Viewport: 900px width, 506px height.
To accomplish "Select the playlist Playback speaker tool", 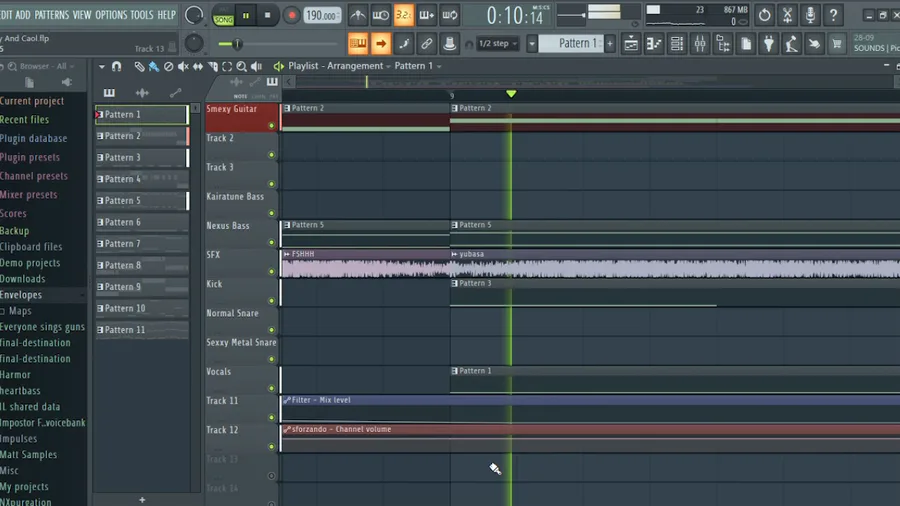I will (x=257, y=67).
